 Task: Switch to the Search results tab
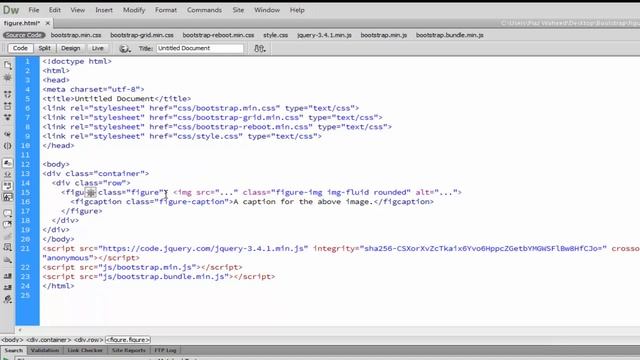click(x=14, y=350)
